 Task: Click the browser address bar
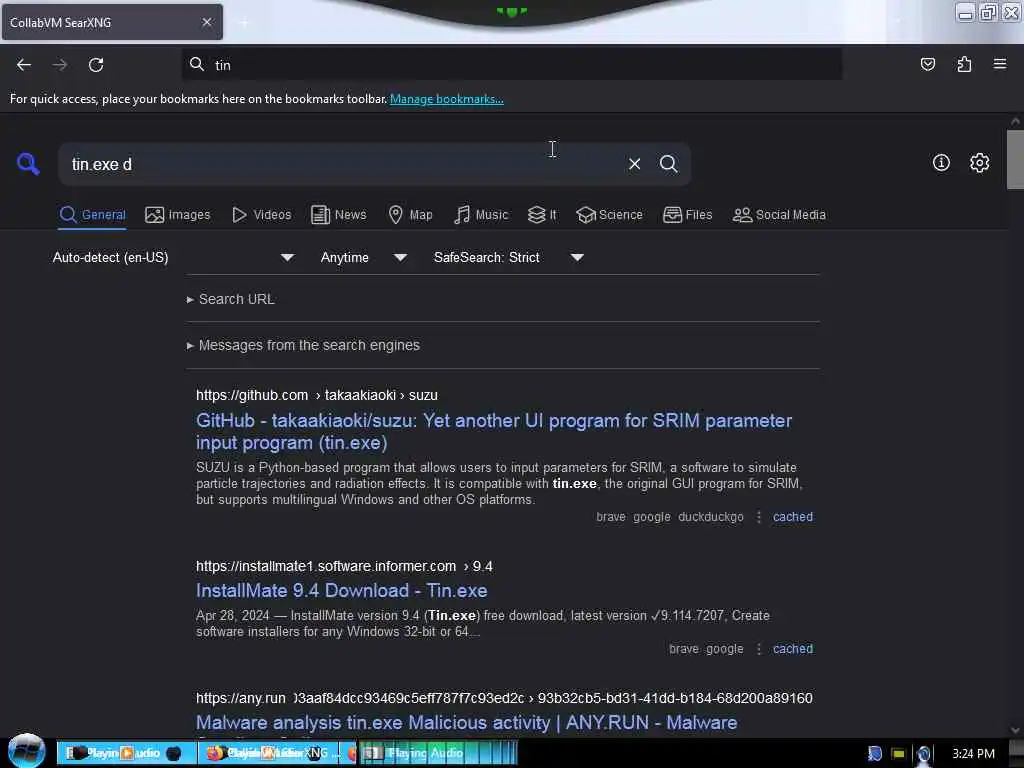click(511, 65)
